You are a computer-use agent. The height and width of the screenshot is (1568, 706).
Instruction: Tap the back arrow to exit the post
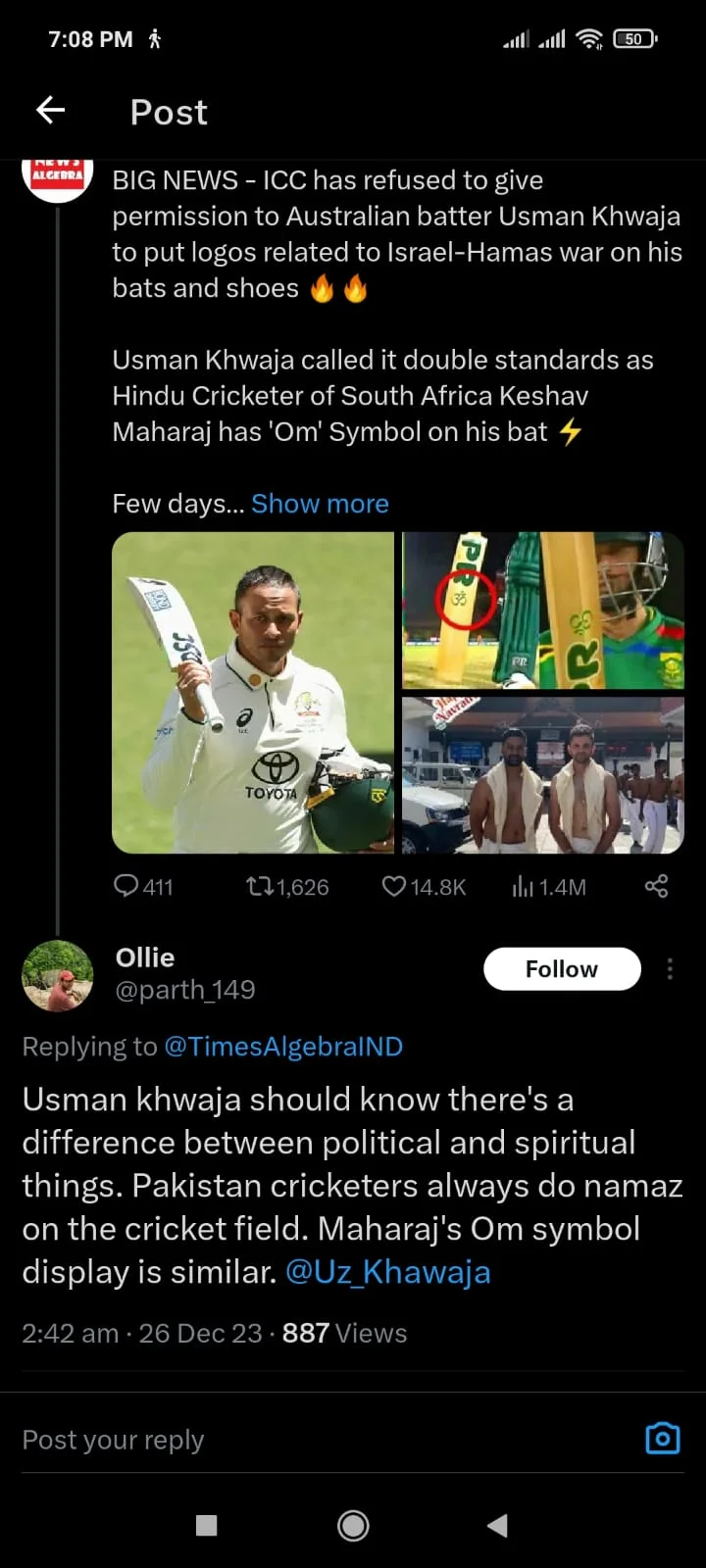pyautogui.click(x=49, y=110)
